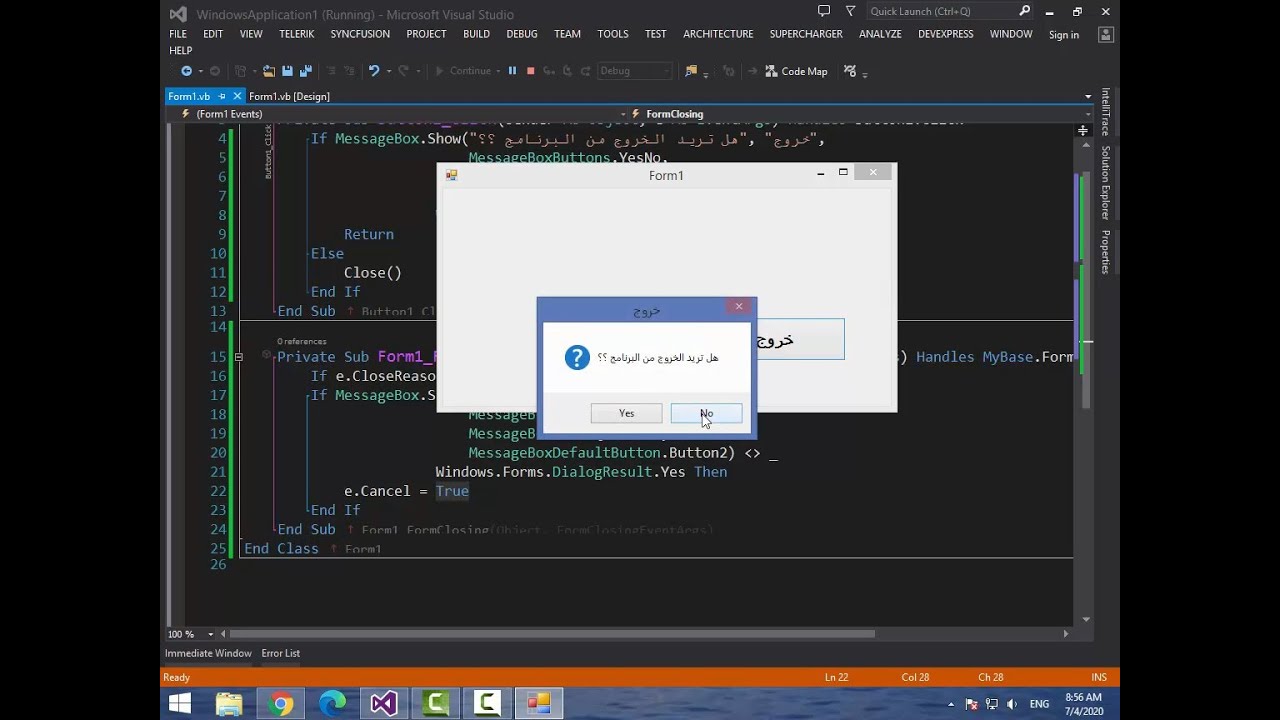Open the Solution Explorer side tab

[1105, 182]
